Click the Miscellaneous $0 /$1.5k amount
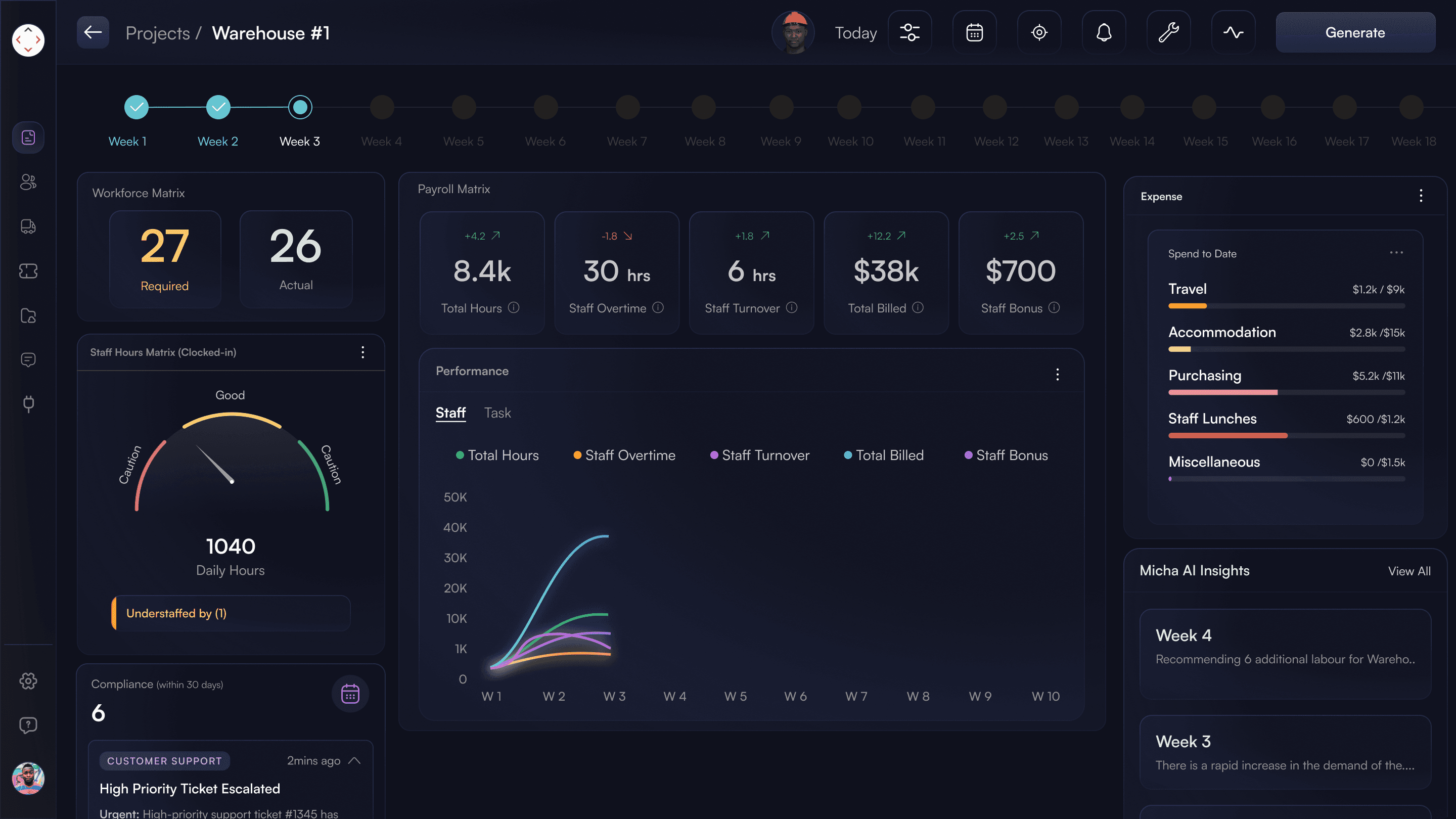This screenshot has width=1456, height=819. [x=1383, y=463]
